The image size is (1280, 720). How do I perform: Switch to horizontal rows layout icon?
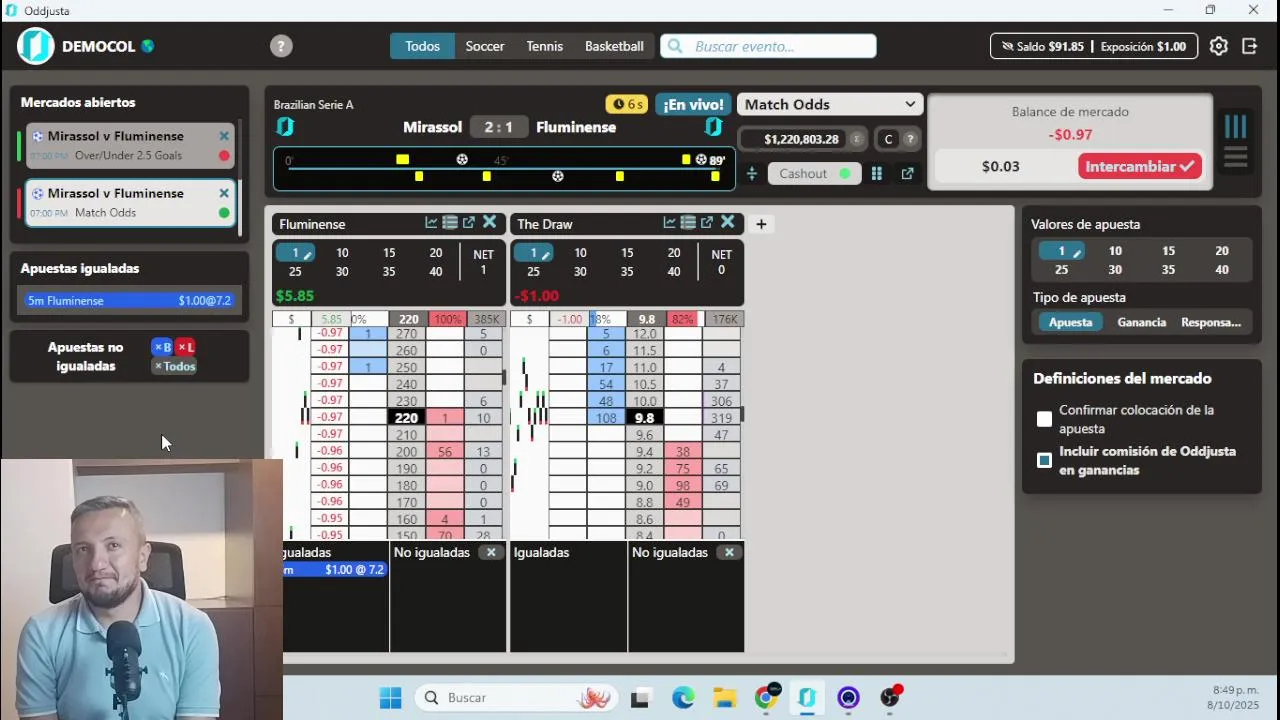(x=1236, y=157)
